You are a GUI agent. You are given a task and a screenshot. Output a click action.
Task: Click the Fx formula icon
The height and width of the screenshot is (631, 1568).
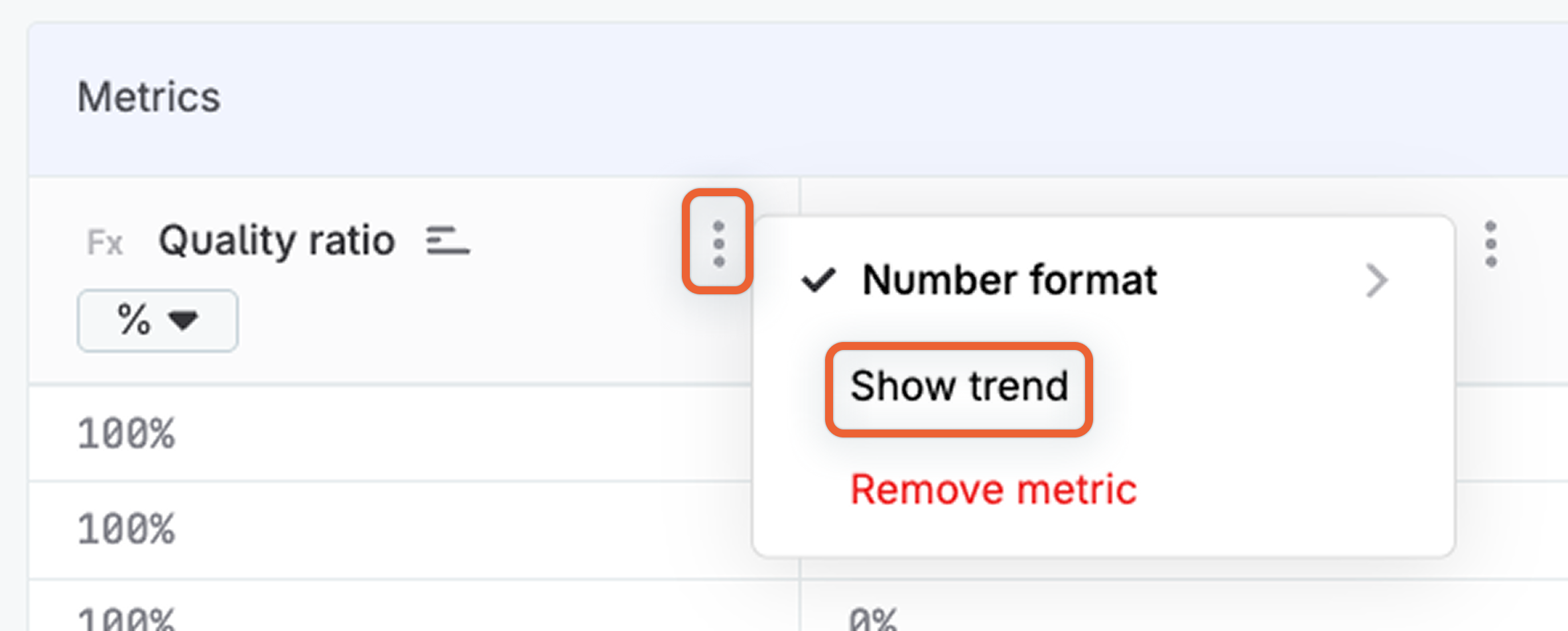(x=105, y=241)
